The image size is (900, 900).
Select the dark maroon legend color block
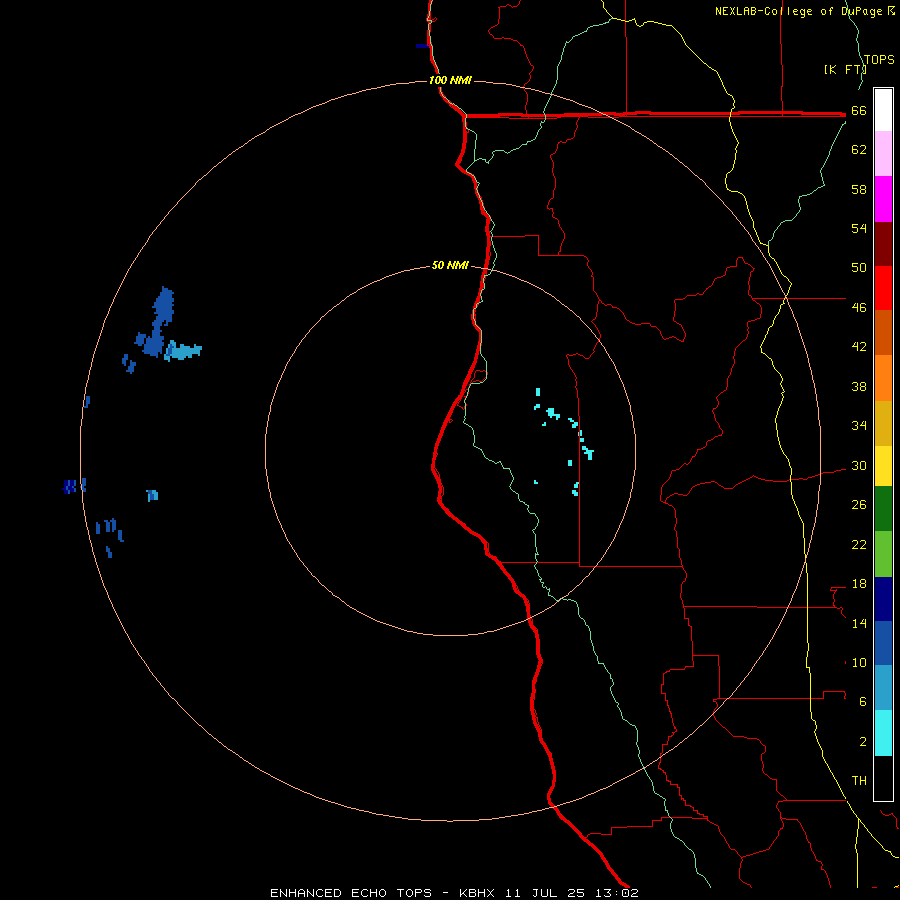pyautogui.click(x=883, y=243)
